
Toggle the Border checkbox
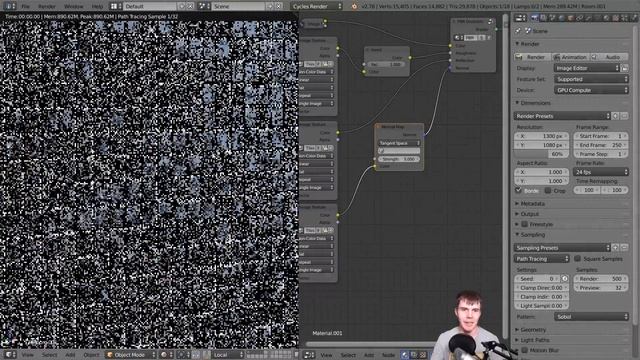(519, 190)
